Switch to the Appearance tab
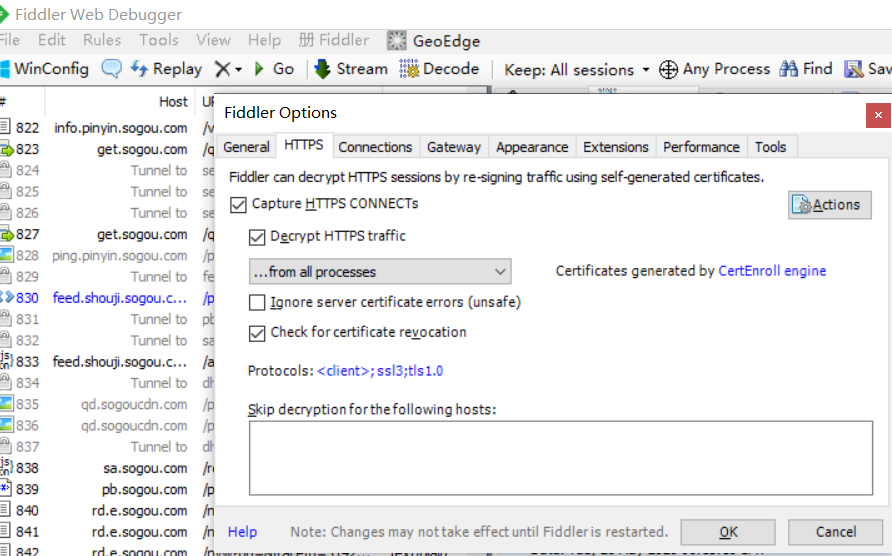Image resolution: width=892 pixels, height=556 pixels. (x=532, y=147)
